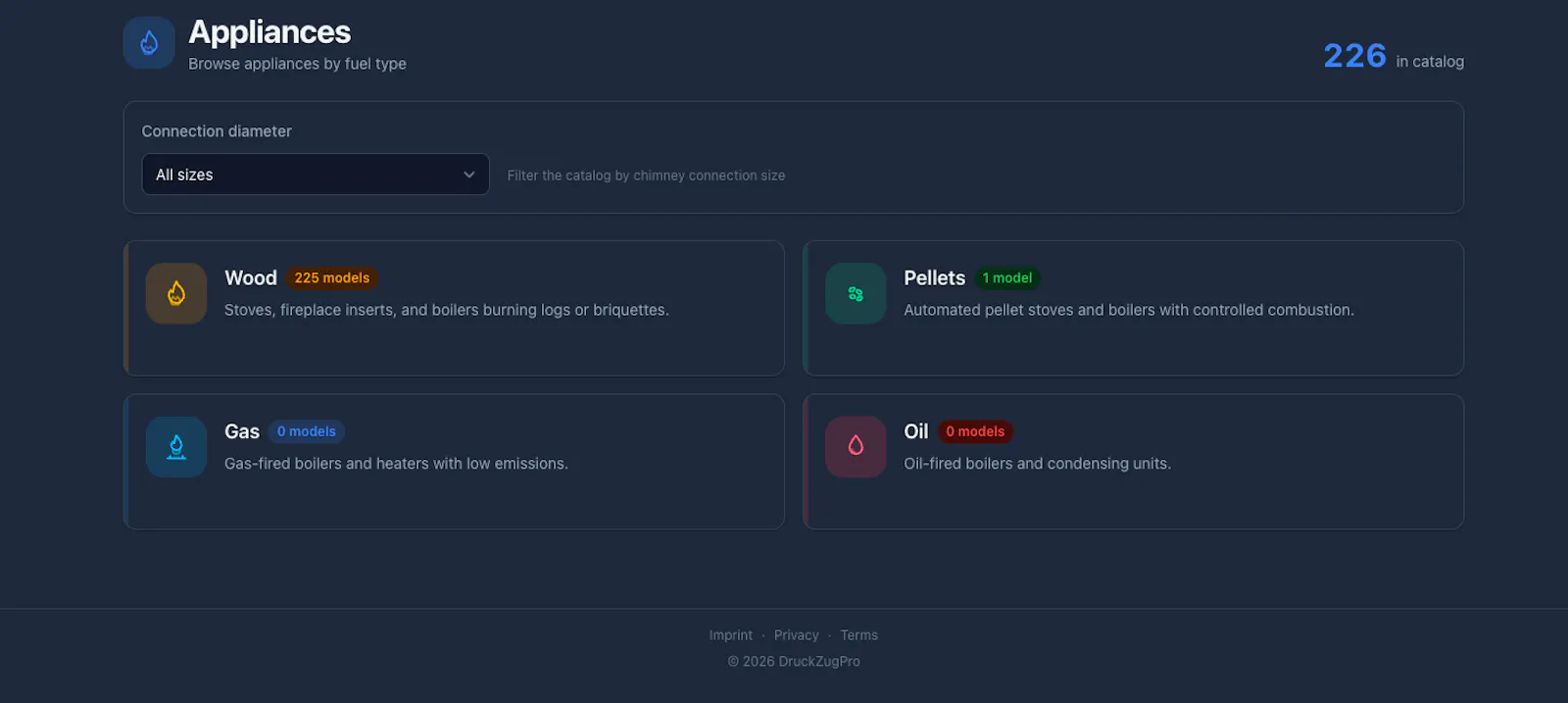Click the Automated pellet stoves description text
This screenshot has width=1568, height=703.
[1129, 310]
